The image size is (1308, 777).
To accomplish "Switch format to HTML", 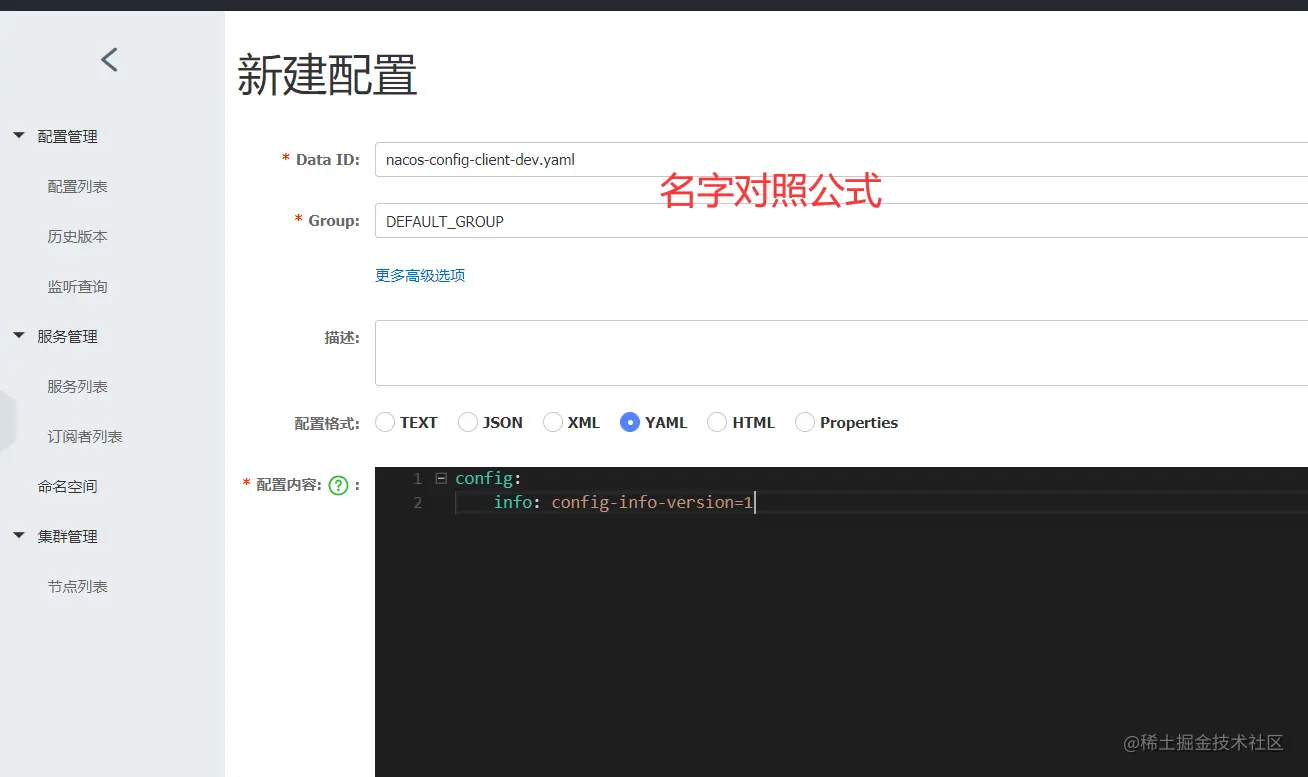I will 716,422.
